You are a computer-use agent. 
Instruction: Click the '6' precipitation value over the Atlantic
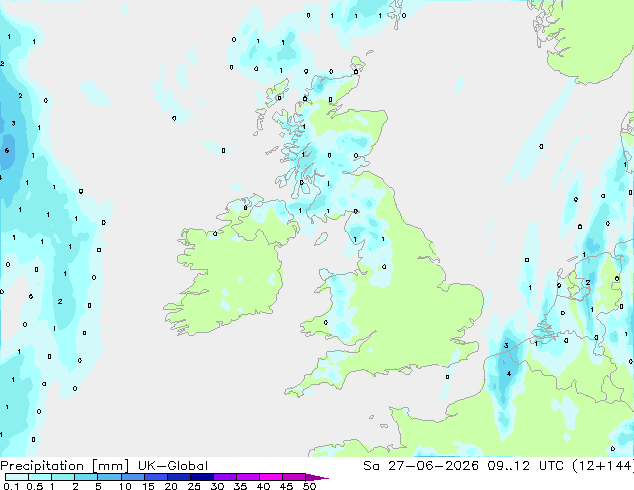pyautogui.click(x=7, y=150)
